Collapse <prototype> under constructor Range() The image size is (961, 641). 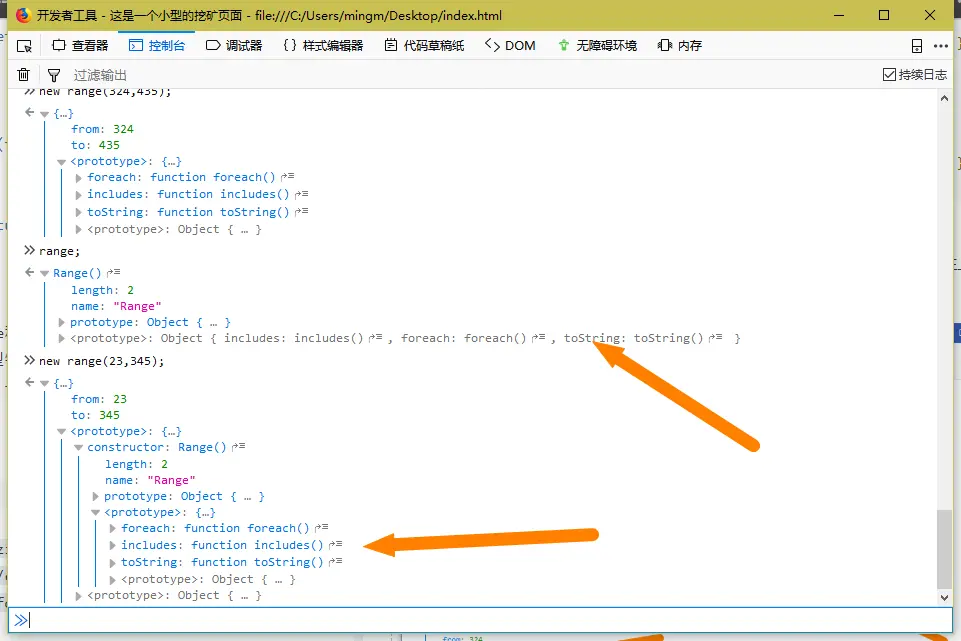coord(96,513)
